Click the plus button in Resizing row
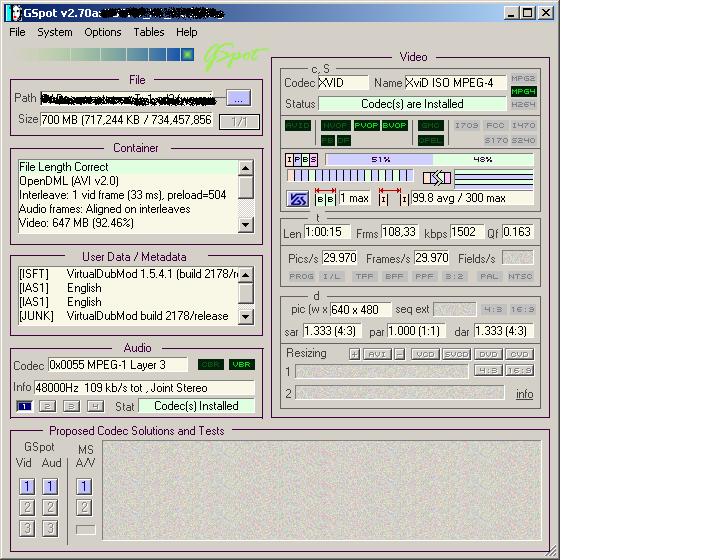The image size is (720, 560). tap(354, 354)
